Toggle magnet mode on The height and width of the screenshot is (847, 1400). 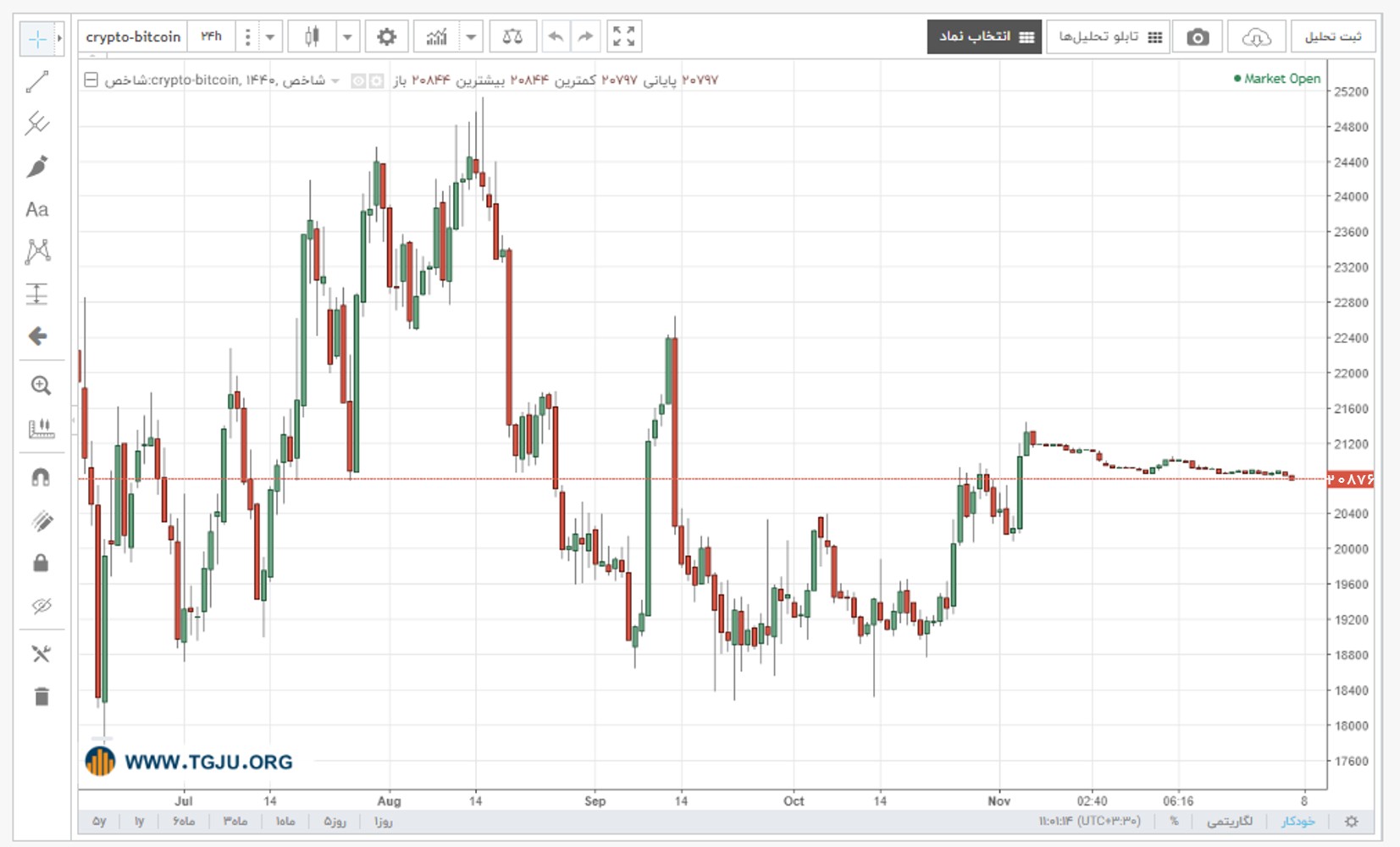pos(40,478)
